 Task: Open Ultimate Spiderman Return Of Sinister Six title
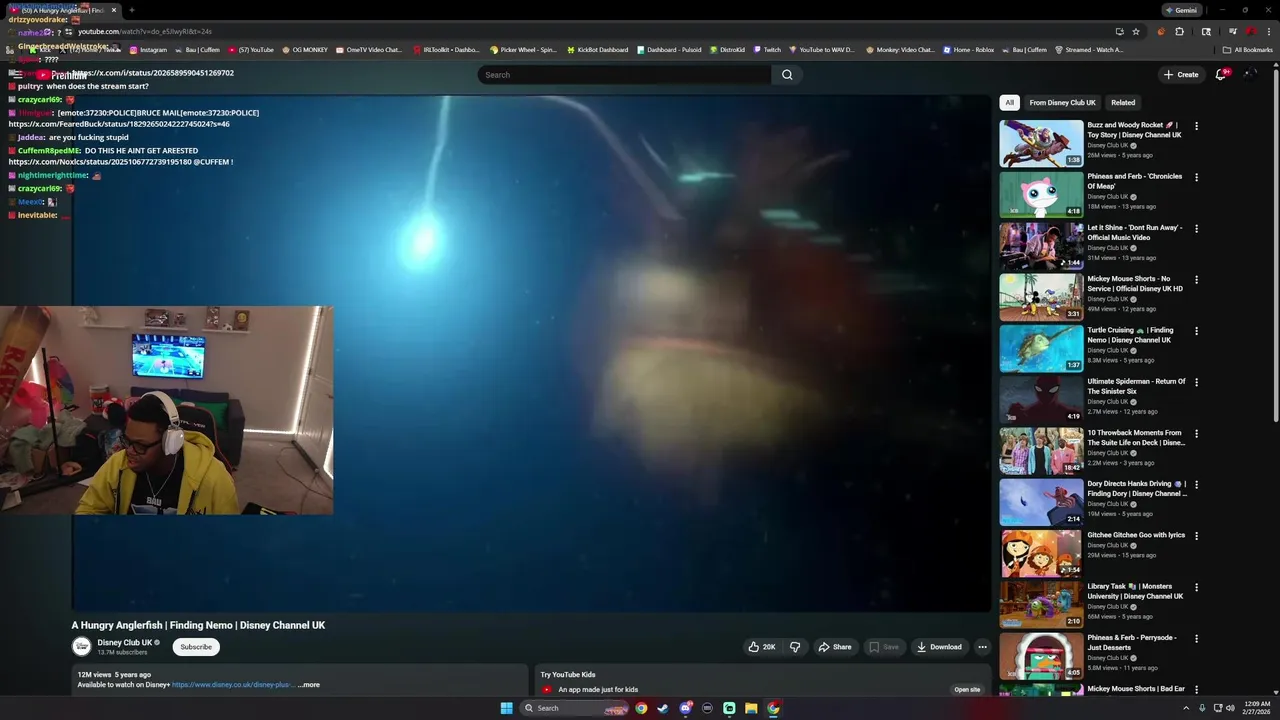click(x=1136, y=386)
